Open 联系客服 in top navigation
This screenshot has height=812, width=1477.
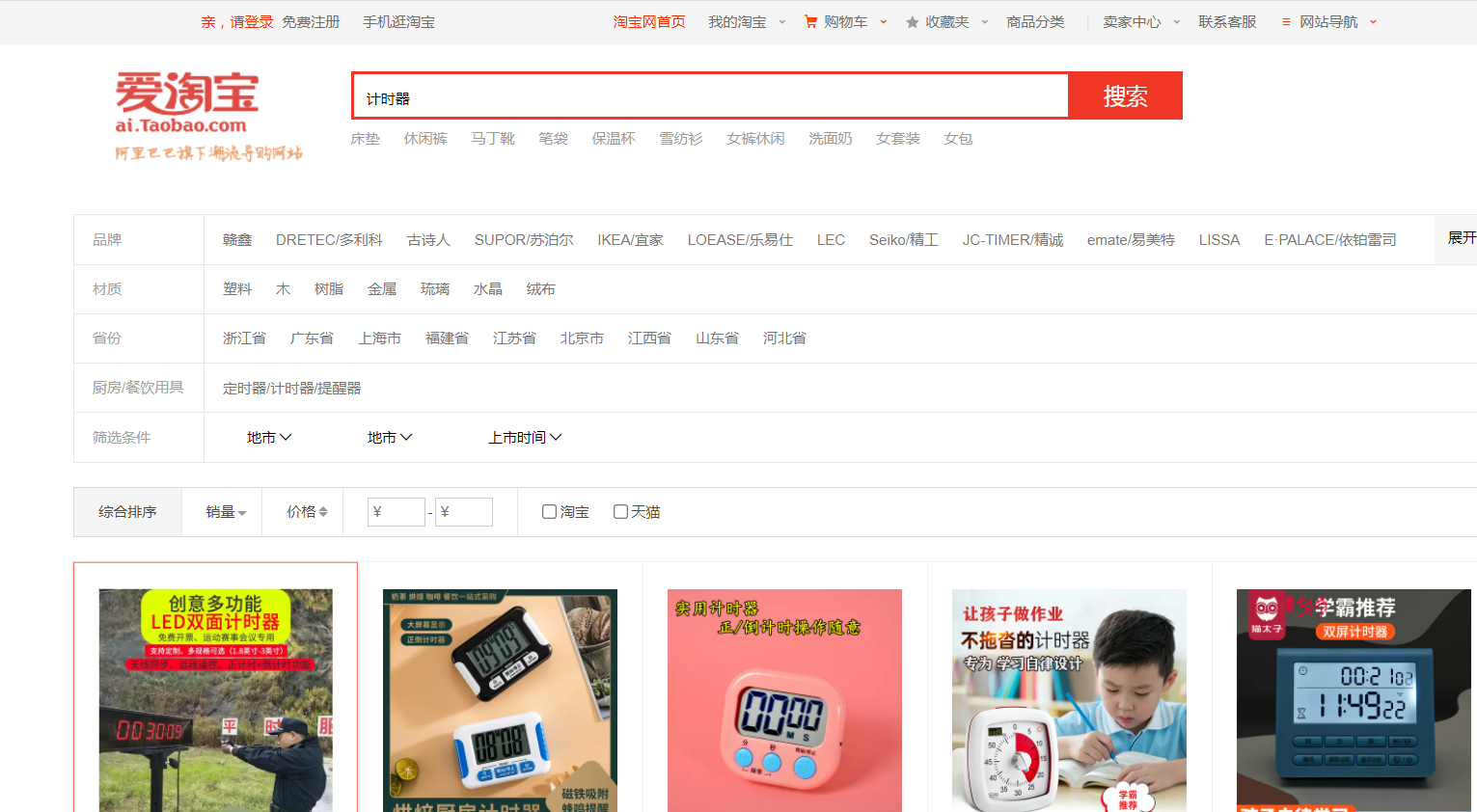pos(1227,22)
